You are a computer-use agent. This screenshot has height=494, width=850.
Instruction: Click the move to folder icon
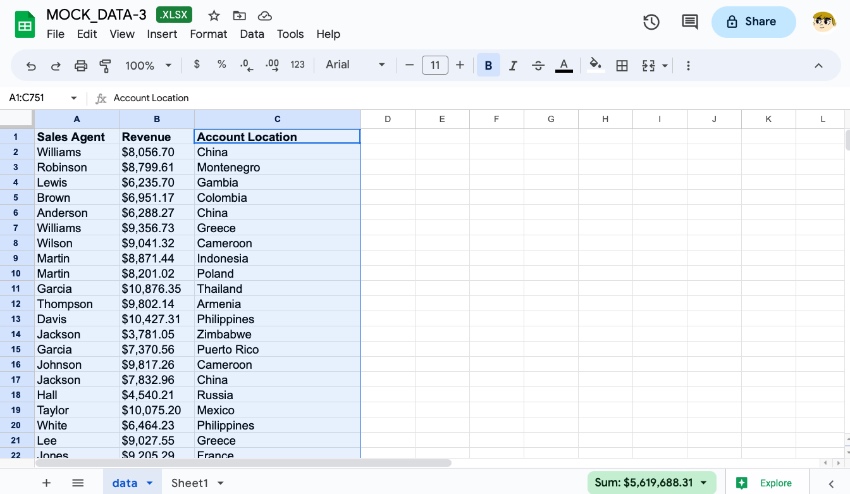pyautogui.click(x=239, y=16)
